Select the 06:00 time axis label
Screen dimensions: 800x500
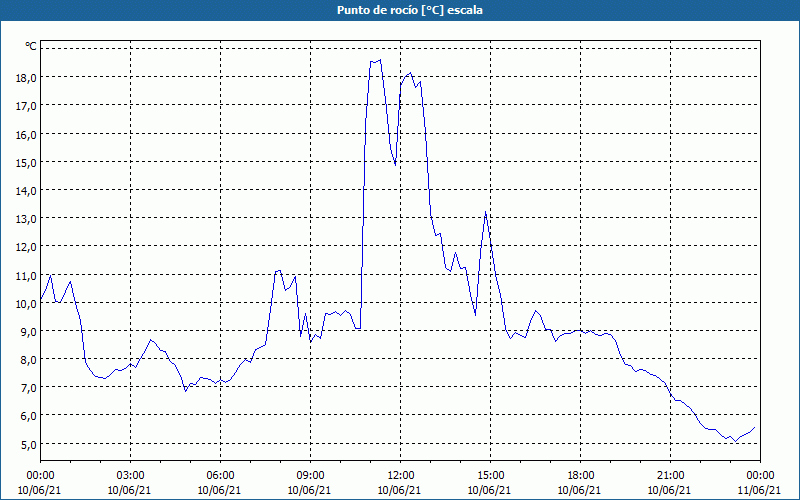pyautogui.click(x=220, y=476)
